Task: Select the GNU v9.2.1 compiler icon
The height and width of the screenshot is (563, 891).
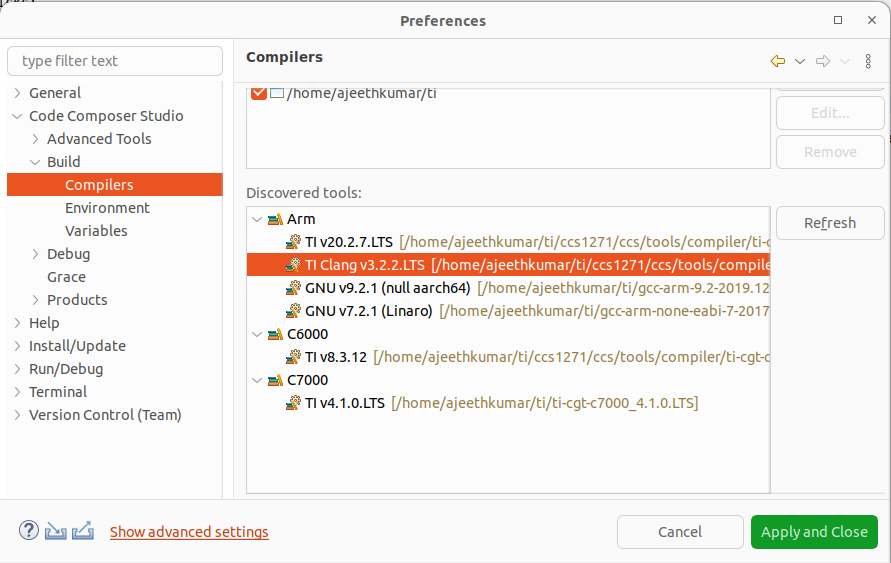Action: click(293, 288)
